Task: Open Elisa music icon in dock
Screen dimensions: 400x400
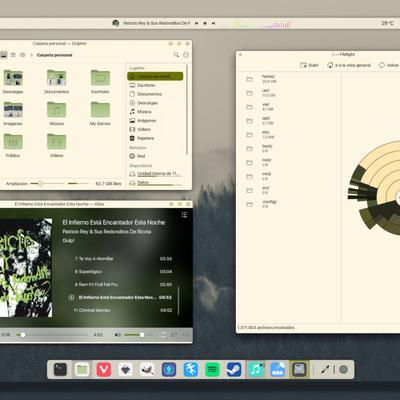Action: [x=256, y=369]
